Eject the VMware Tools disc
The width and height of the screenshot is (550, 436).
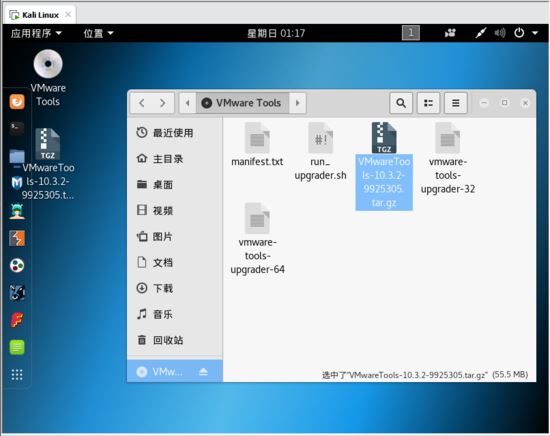pos(203,371)
